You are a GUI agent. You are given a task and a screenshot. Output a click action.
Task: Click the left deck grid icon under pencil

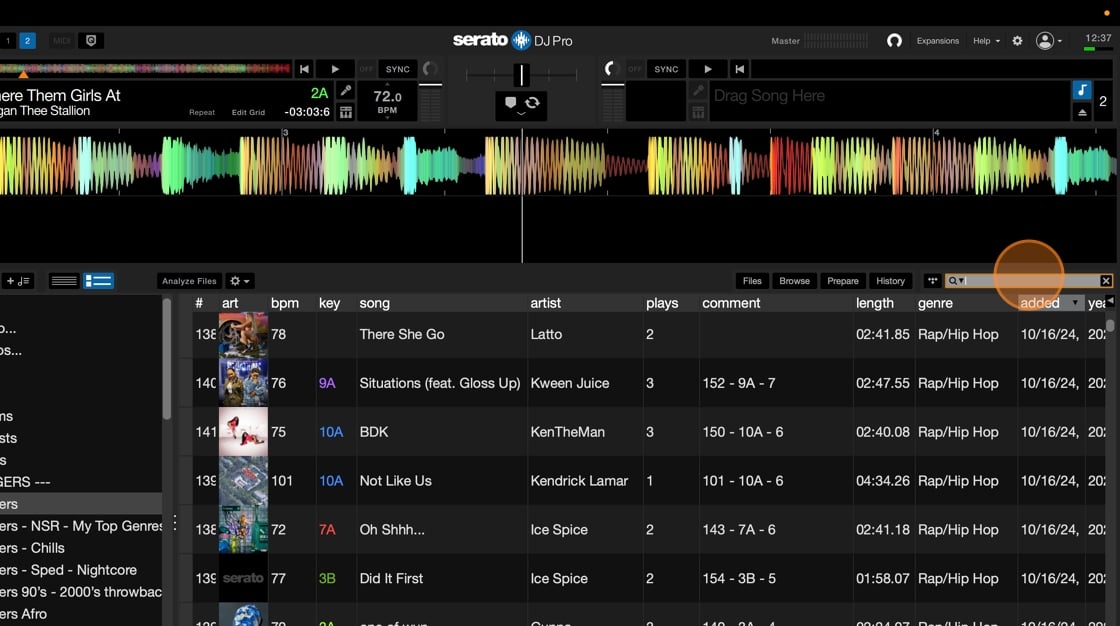(346, 112)
